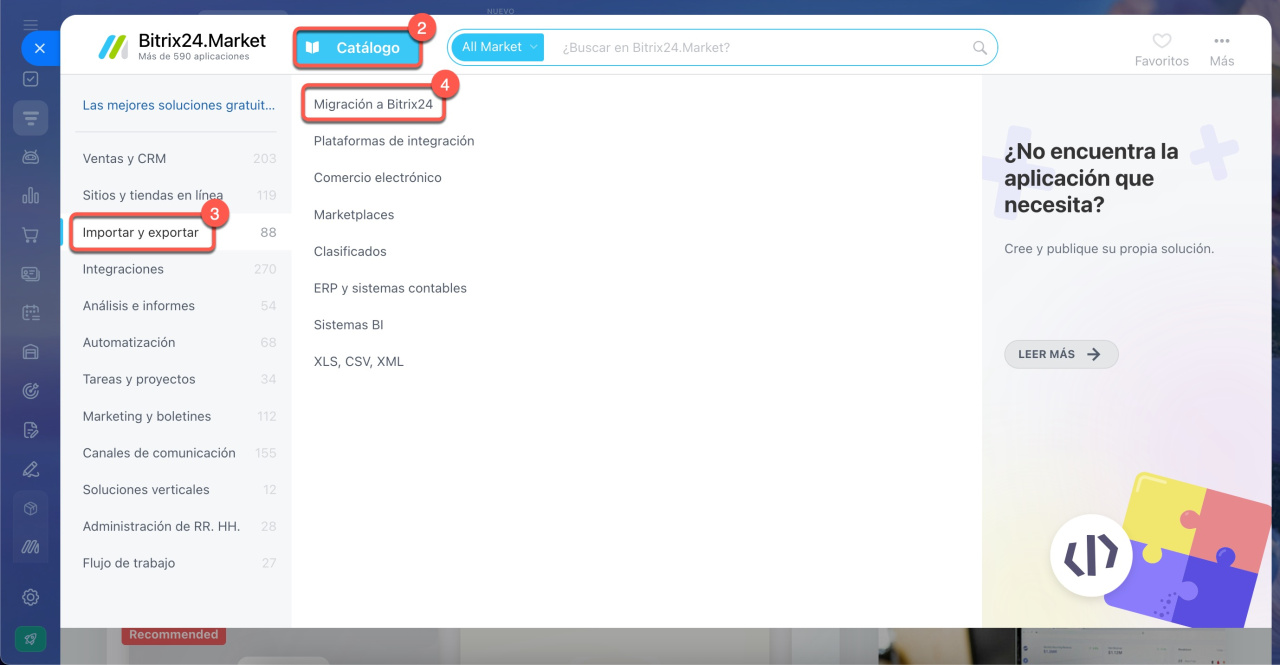
Task: Select the Automatización category
Action: (179, 342)
